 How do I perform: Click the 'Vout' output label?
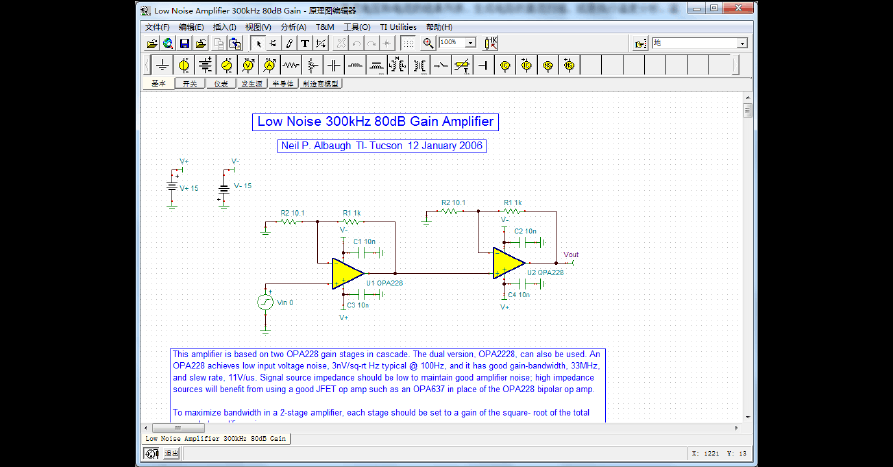(x=571, y=255)
